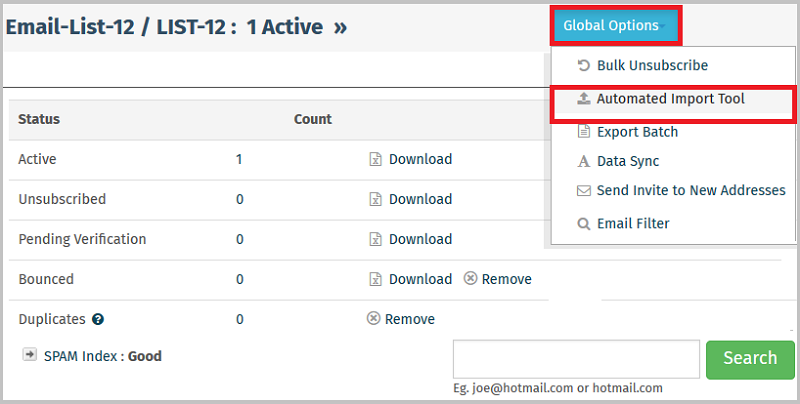This screenshot has height=404, width=800.
Task: Focus the email search input field
Action: click(x=576, y=359)
